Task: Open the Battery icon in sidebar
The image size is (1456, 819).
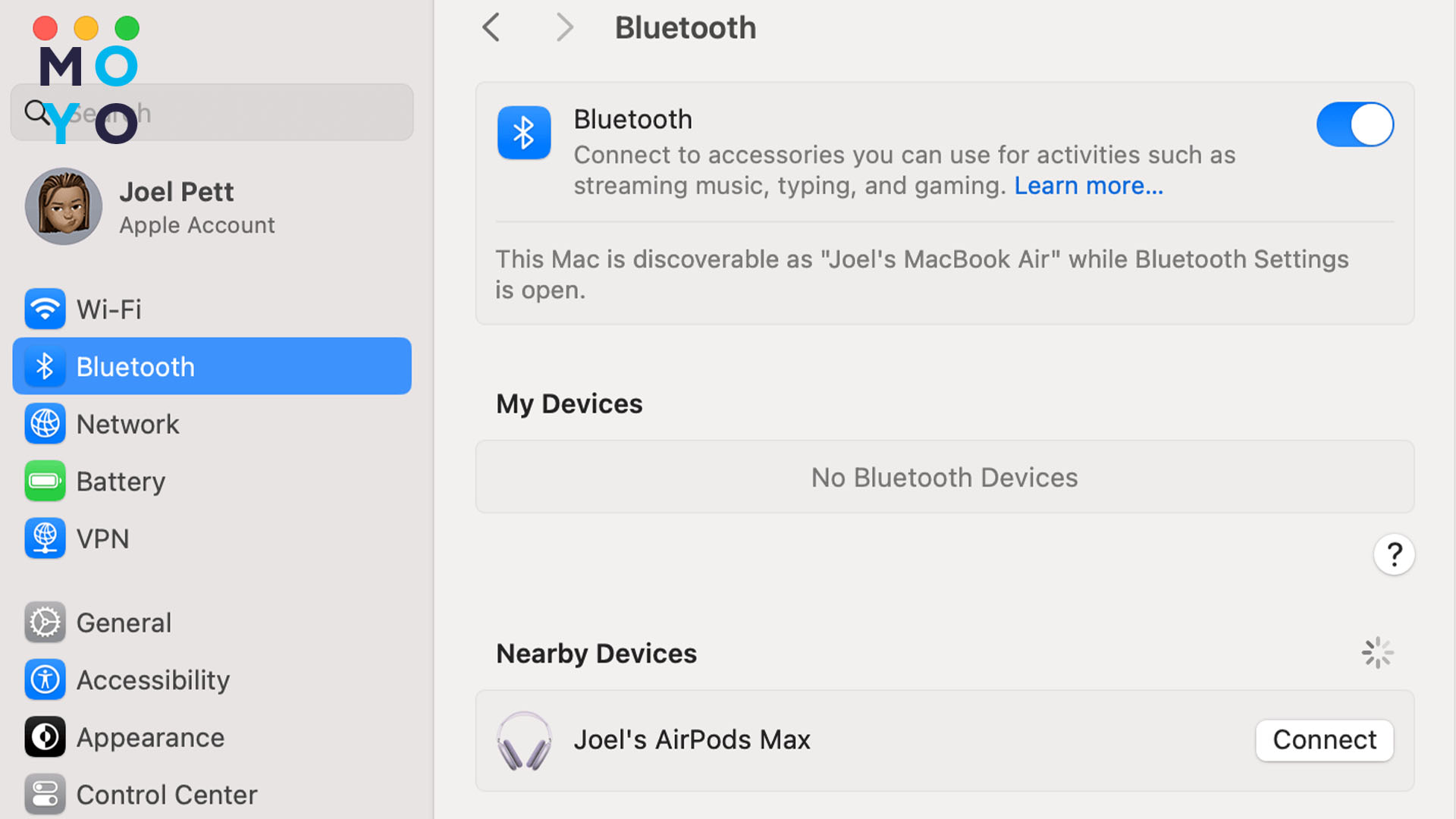Action: [x=45, y=481]
